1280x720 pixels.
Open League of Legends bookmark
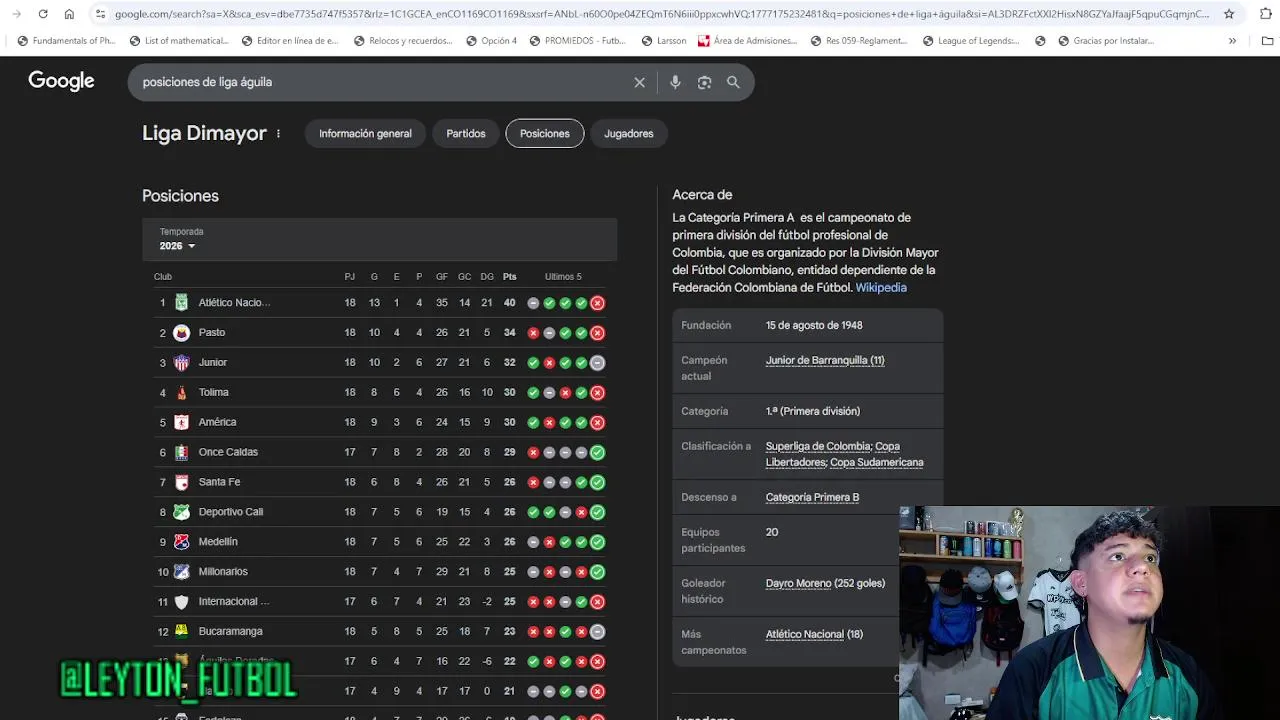[971, 41]
